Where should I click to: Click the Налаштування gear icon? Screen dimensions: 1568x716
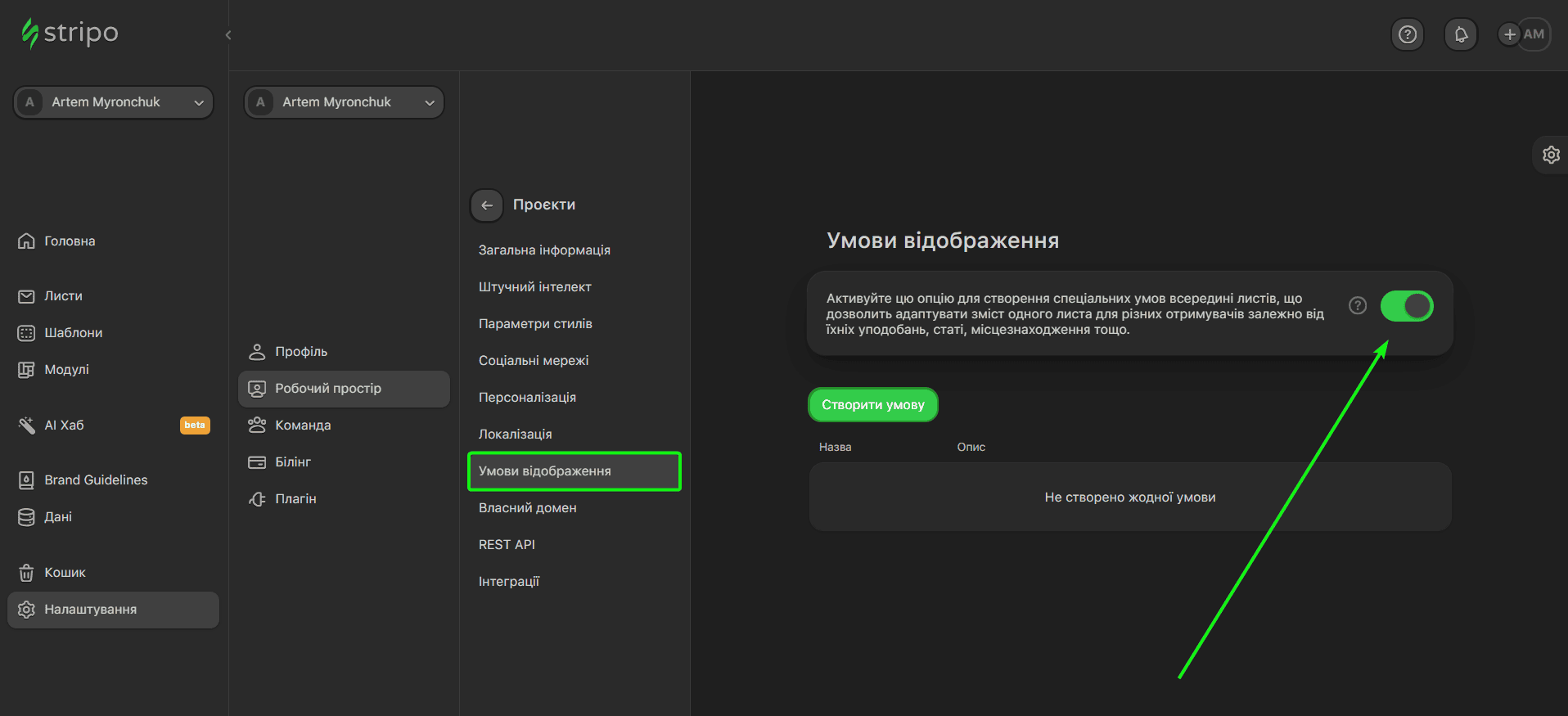(26, 610)
